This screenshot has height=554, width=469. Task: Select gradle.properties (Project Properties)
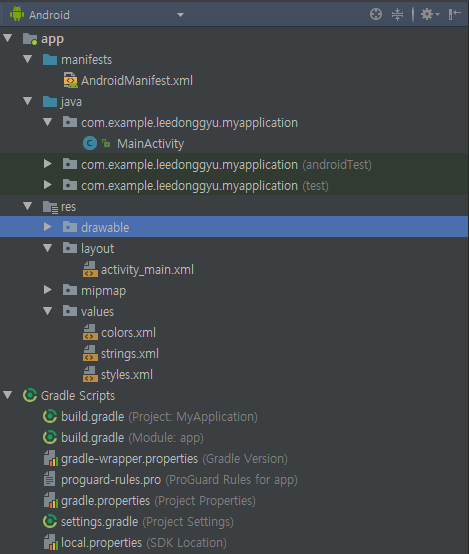[158, 501]
